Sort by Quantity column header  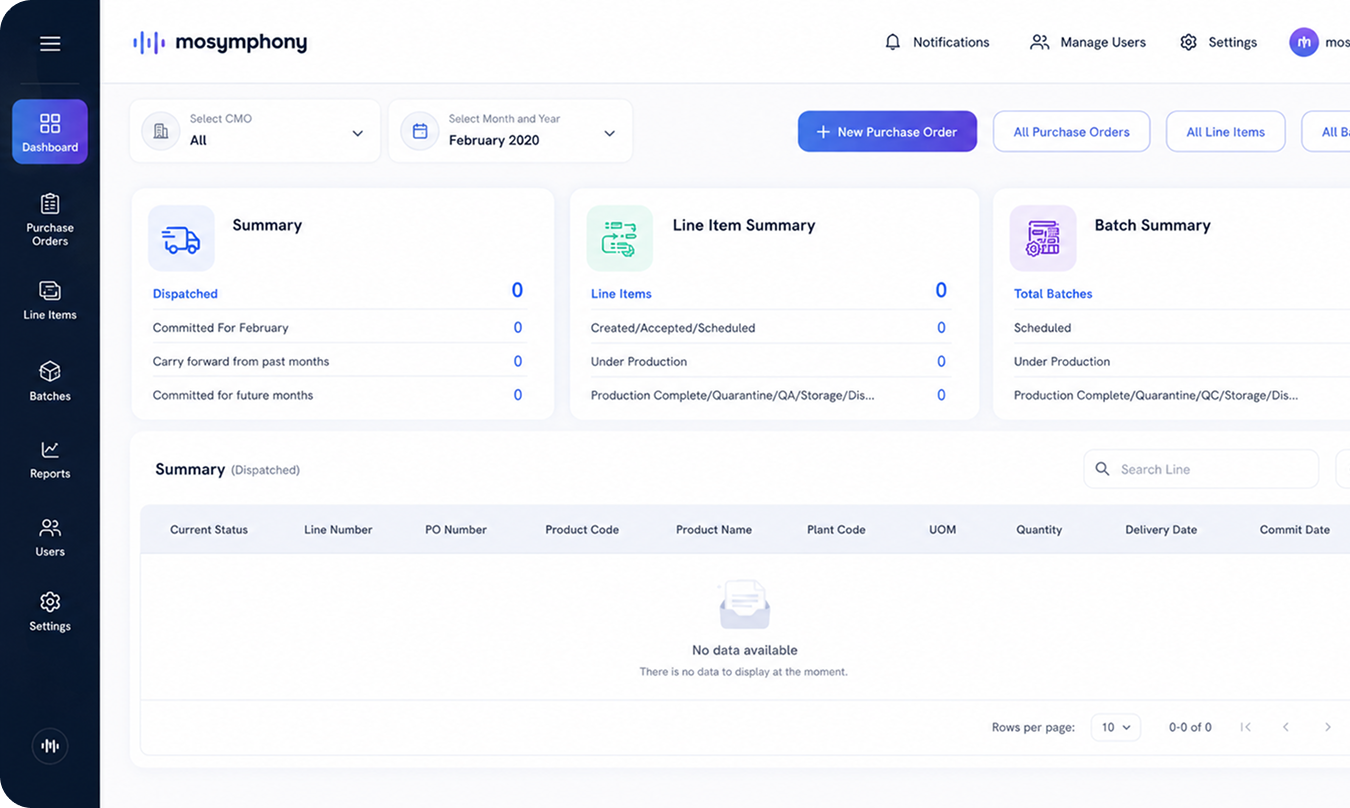click(x=1039, y=530)
